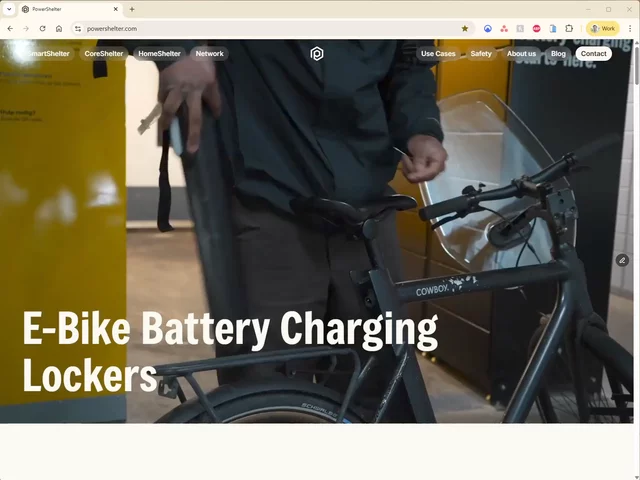Select the PowerShelter browser tab
640x480 pixels.
69,9
